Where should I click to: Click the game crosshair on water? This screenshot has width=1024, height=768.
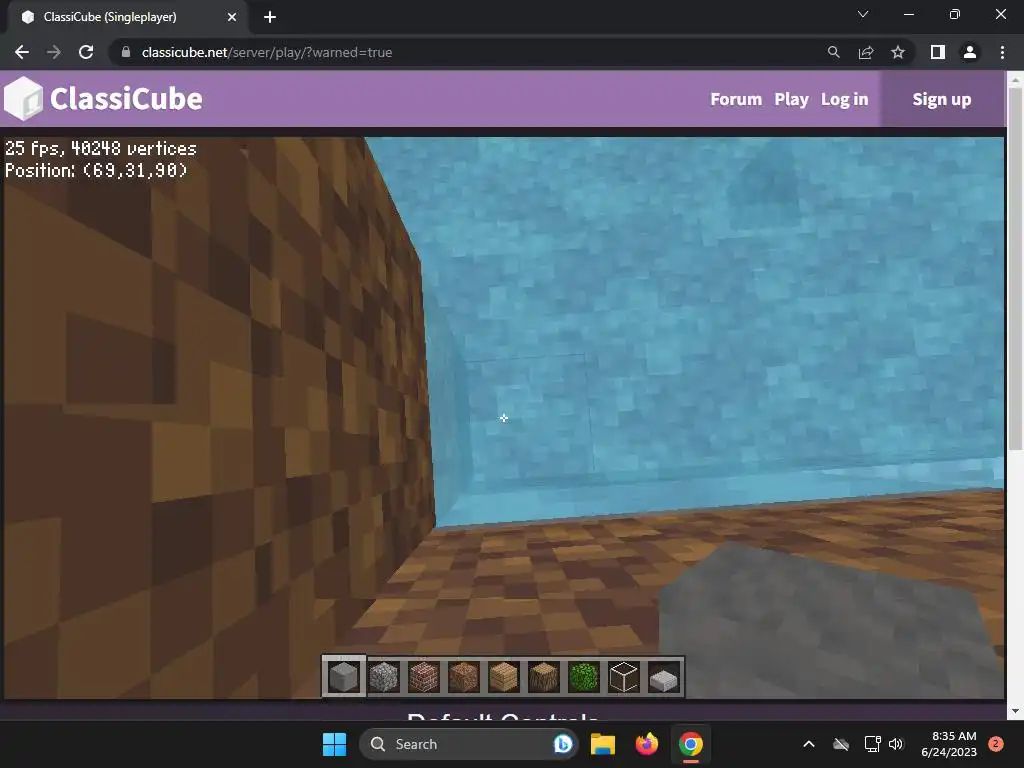504,418
